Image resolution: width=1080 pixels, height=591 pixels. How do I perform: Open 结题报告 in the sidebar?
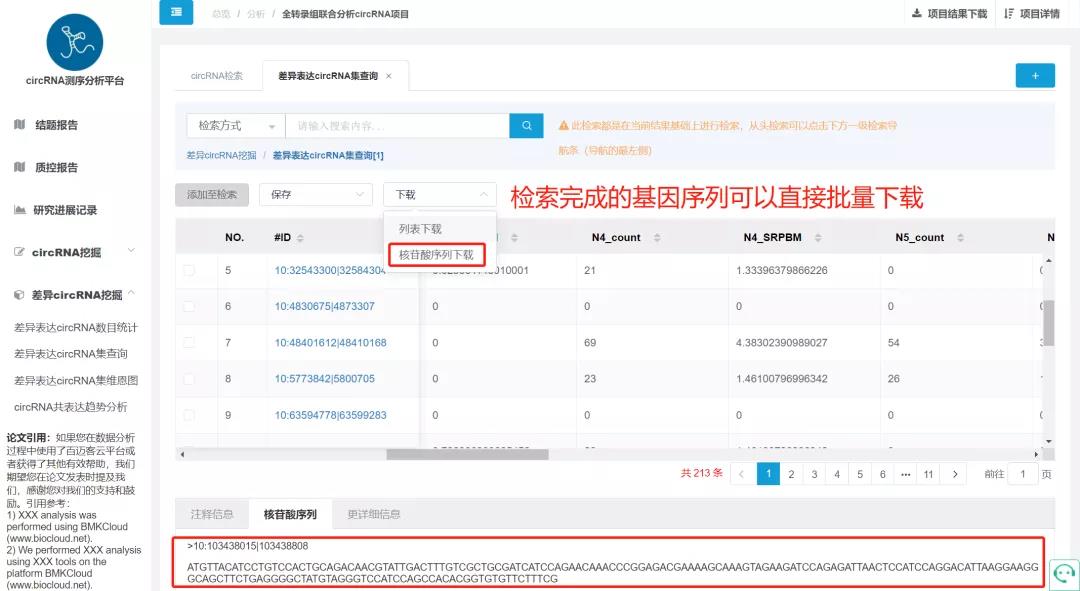(x=56, y=125)
